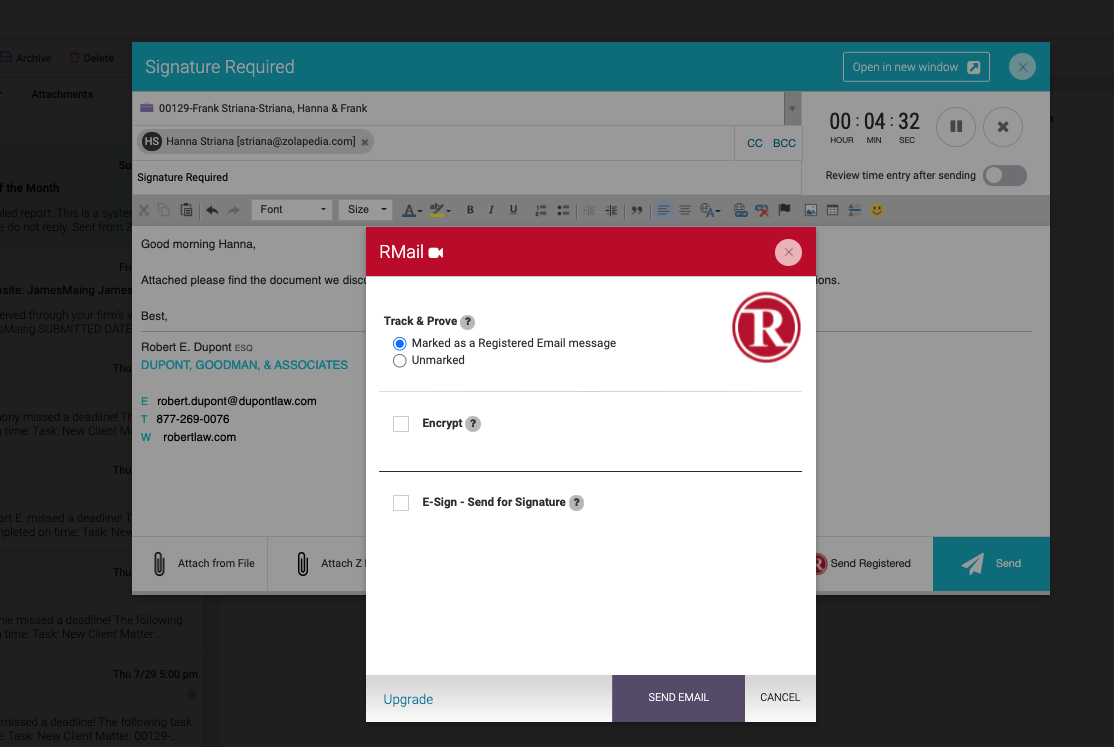The image size is (1114, 747).
Task: Open help for E-Sign option
Action: pyautogui.click(x=576, y=503)
